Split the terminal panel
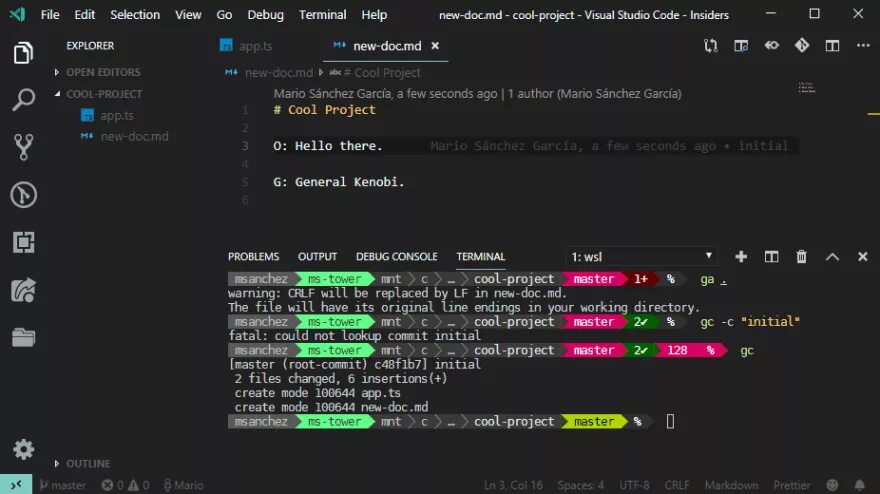 [771, 257]
